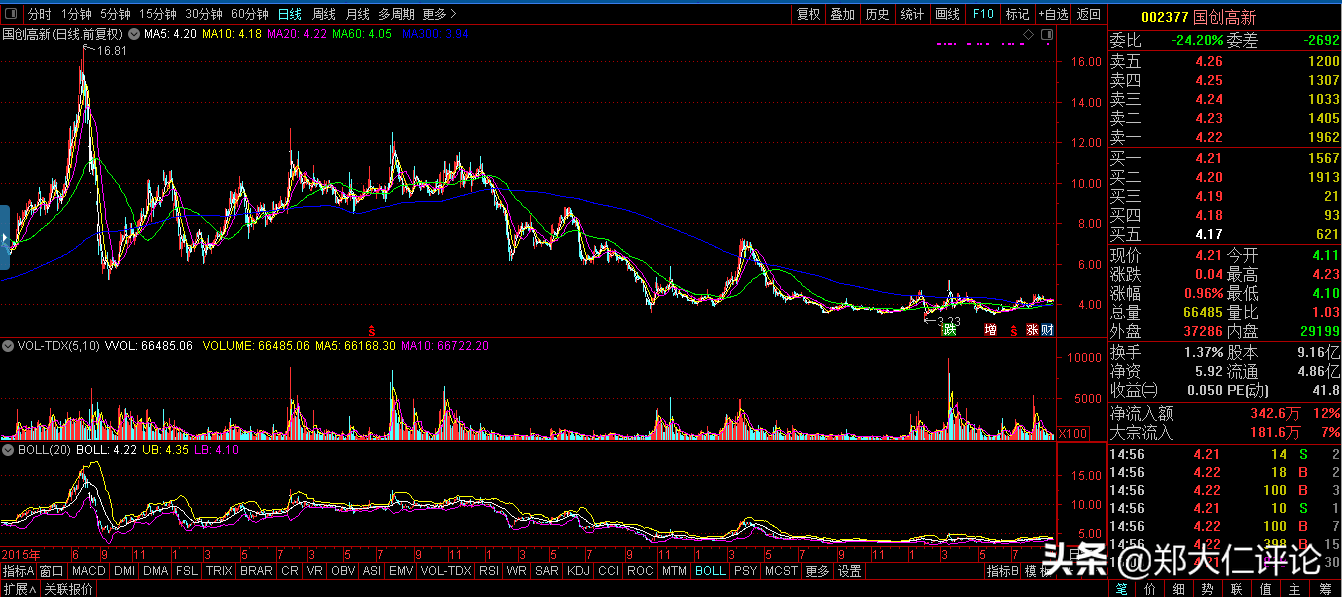Add stock via +自选 button

[x=1054, y=14]
